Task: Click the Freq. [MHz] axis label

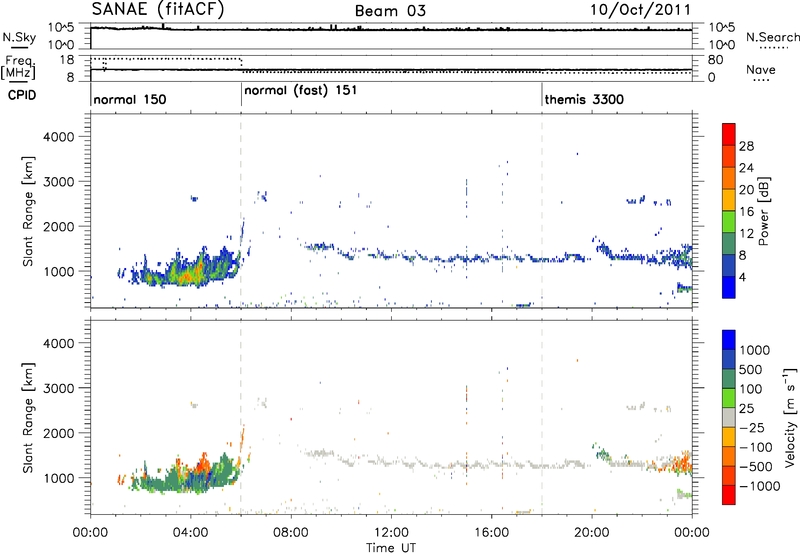Action: [20, 67]
